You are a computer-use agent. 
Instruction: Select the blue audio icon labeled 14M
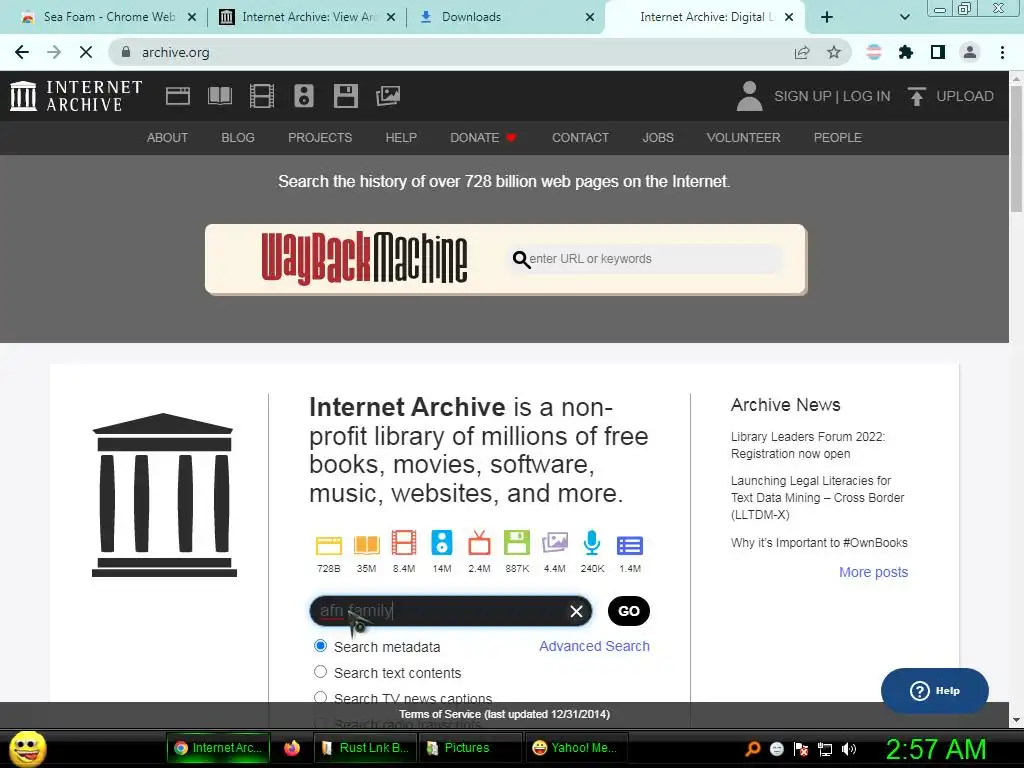pos(441,543)
